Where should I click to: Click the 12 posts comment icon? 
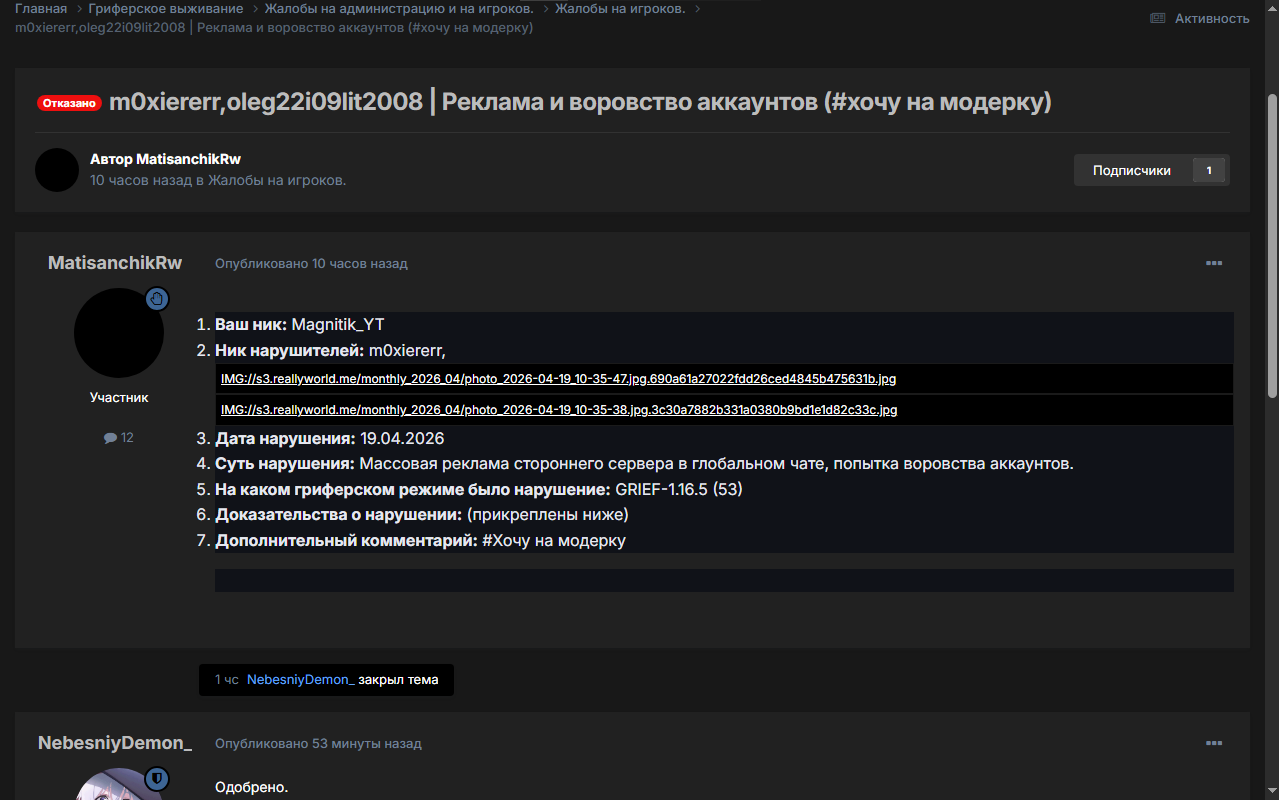(x=110, y=438)
